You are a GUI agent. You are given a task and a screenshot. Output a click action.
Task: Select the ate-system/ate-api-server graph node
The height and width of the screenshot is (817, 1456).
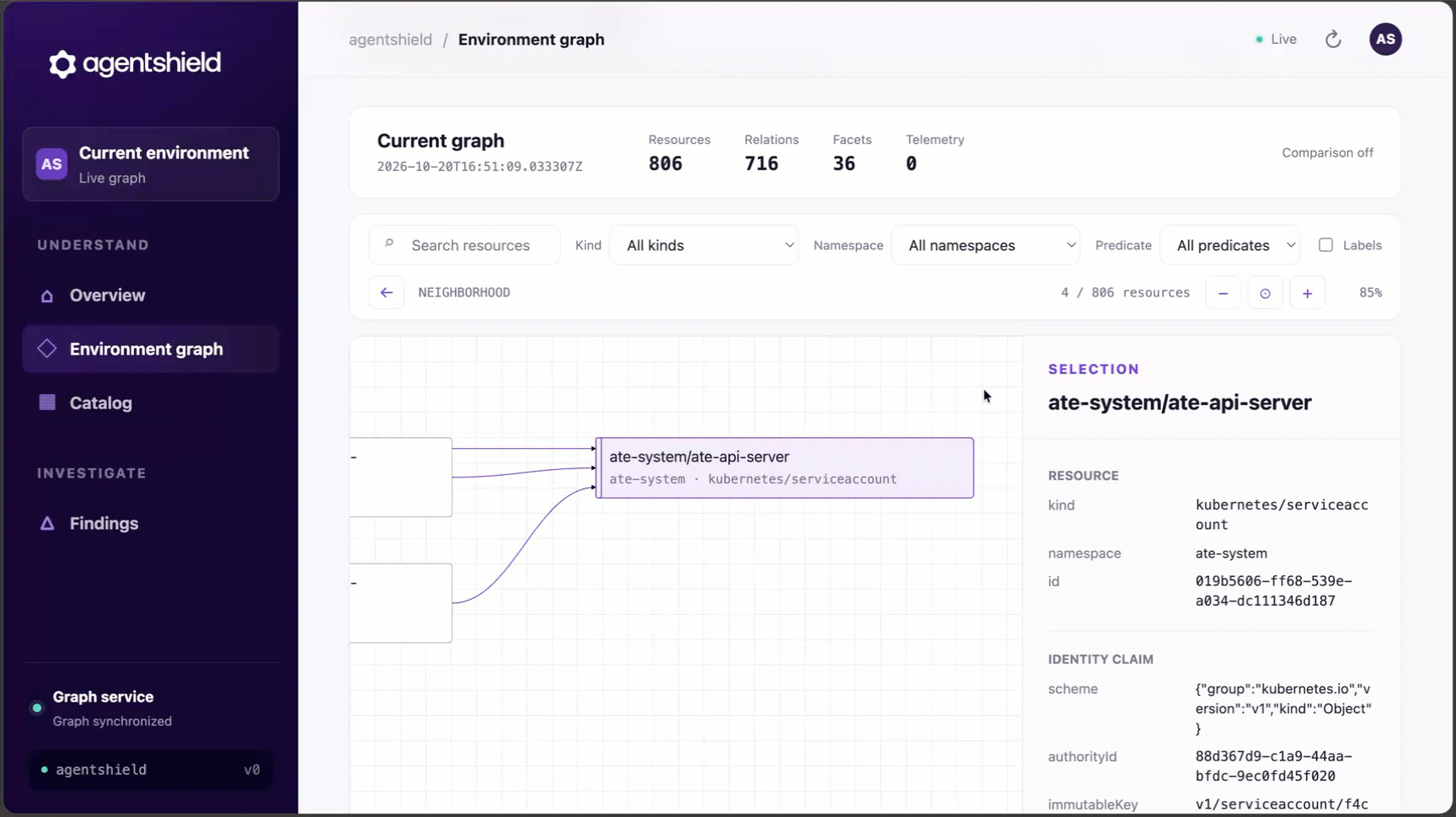click(784, 467)
